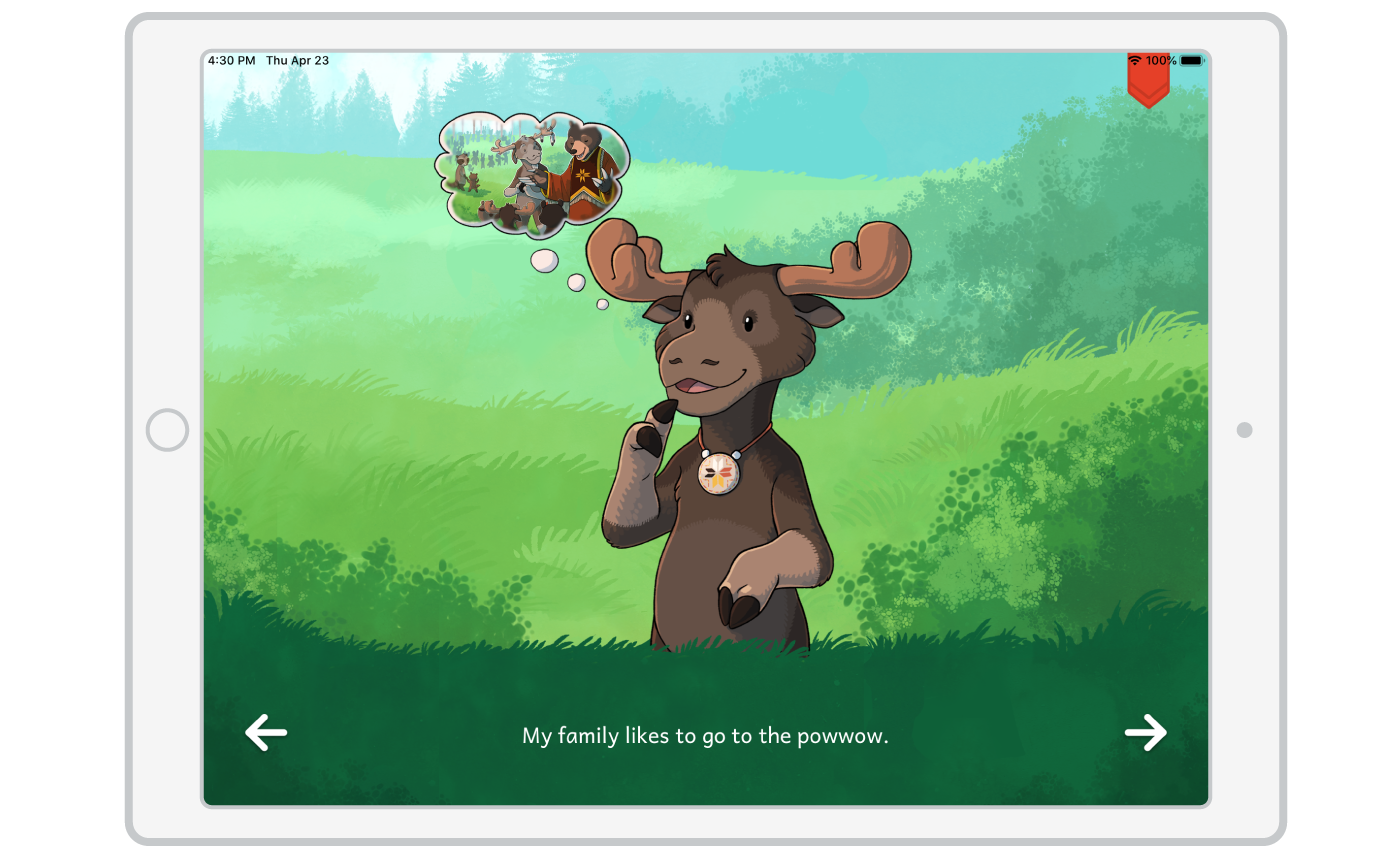Tap the 4:30 PM clock in status bar
This screenshot has height=860, width=1400.
click(232, 61)
